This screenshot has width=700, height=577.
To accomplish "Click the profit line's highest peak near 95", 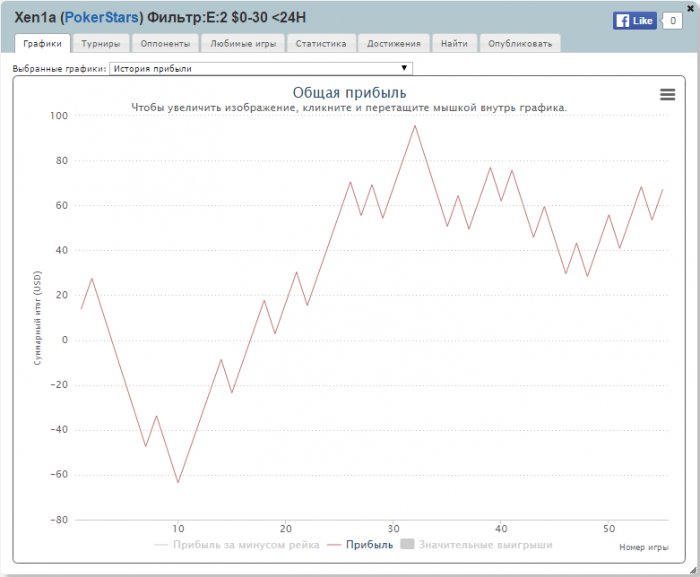I will [415, 126].
